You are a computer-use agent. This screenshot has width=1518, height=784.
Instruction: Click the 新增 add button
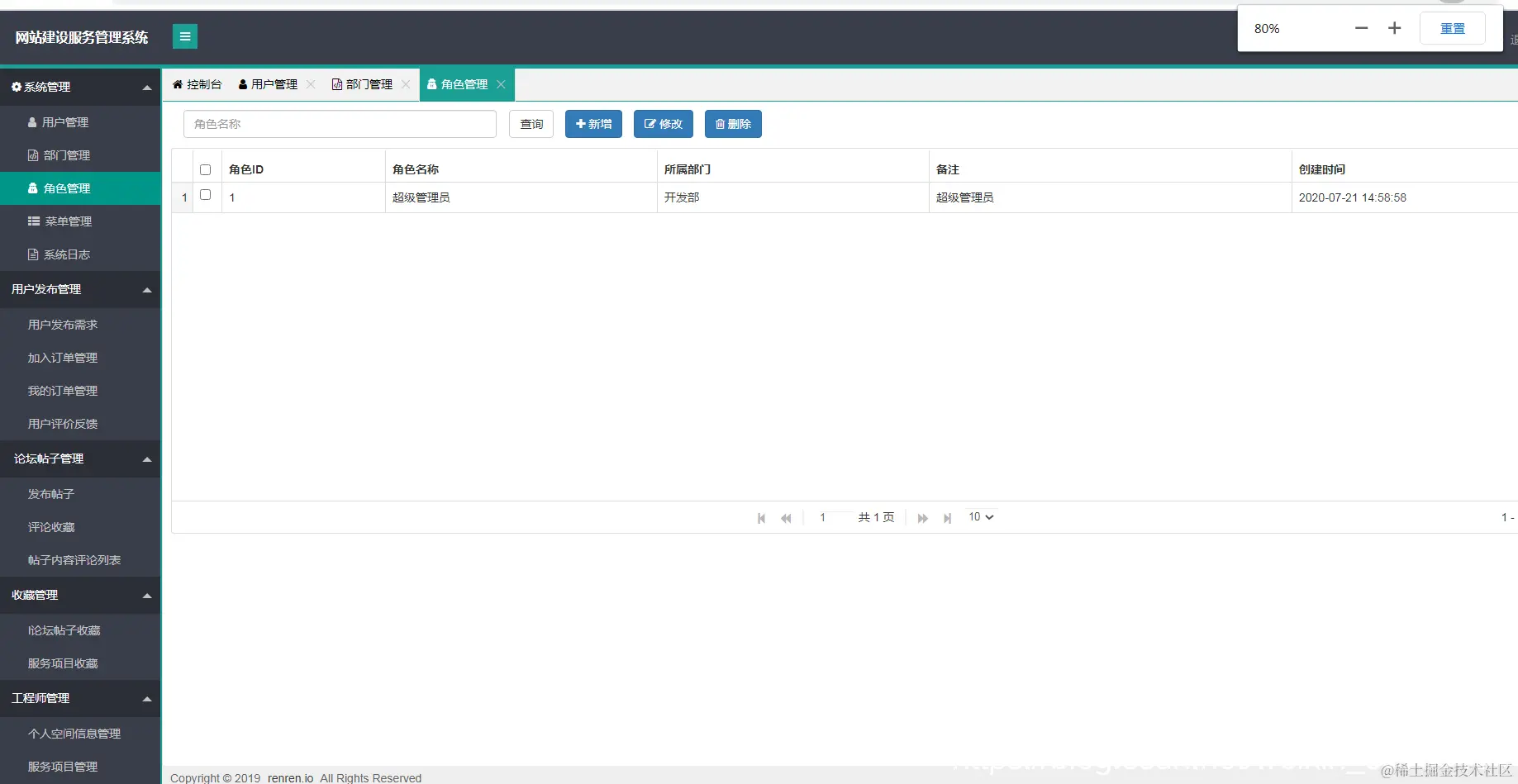(593, 124)
